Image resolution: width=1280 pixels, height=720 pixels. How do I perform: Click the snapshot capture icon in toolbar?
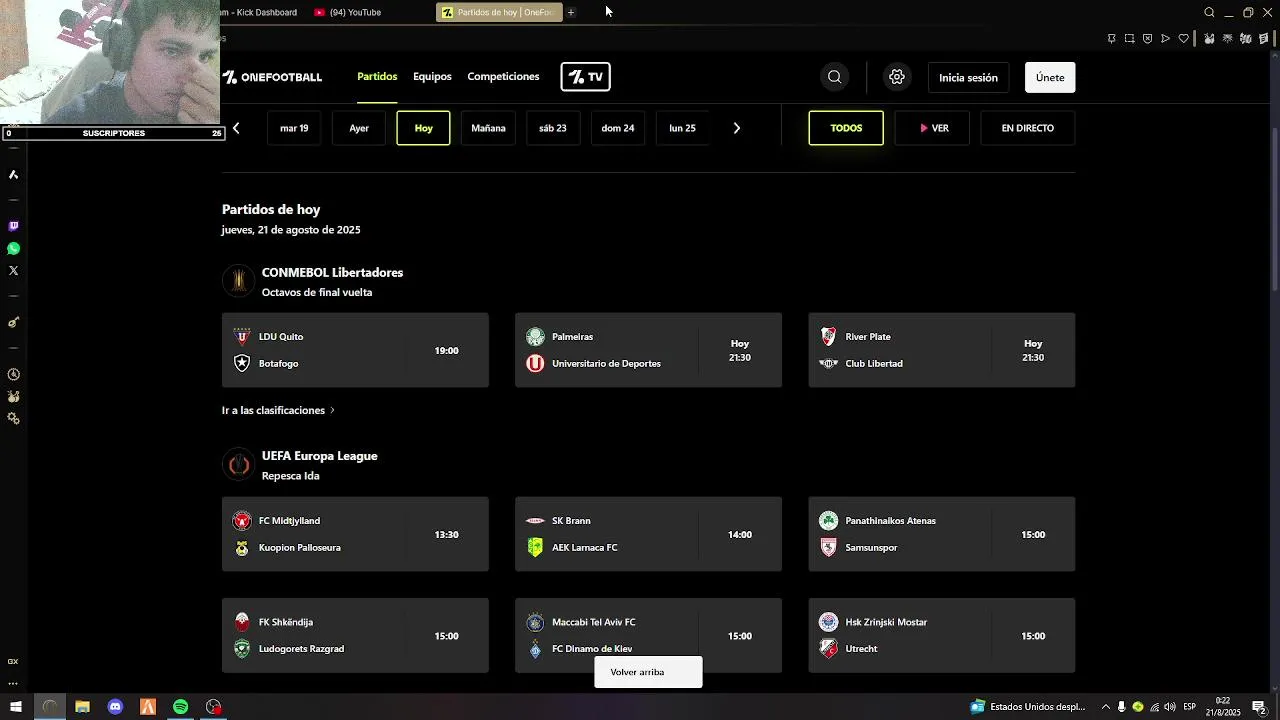(1129, 38)
